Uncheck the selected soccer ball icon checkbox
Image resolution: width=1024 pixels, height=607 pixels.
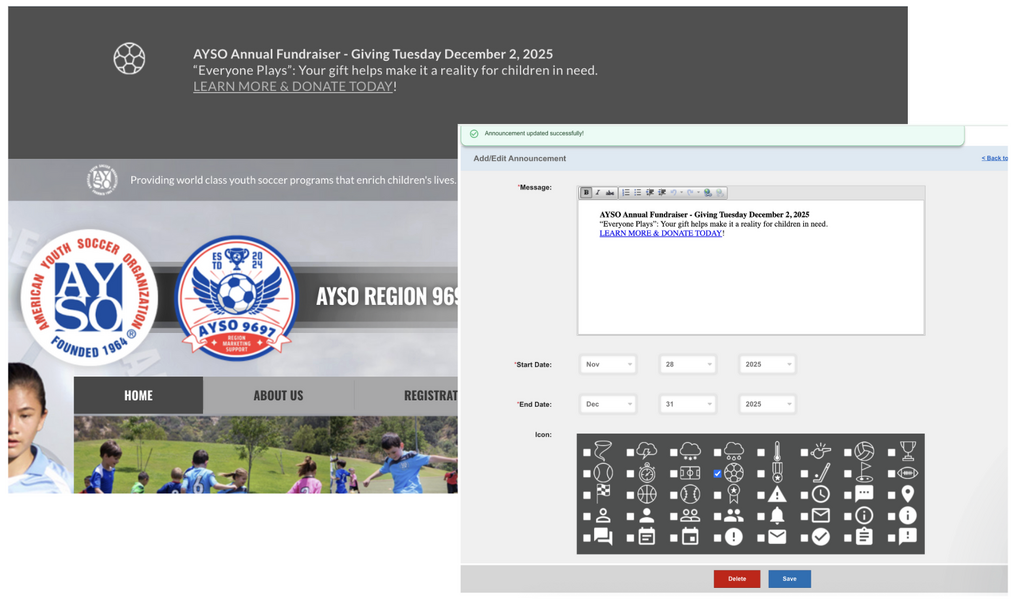tap(717, 474)
